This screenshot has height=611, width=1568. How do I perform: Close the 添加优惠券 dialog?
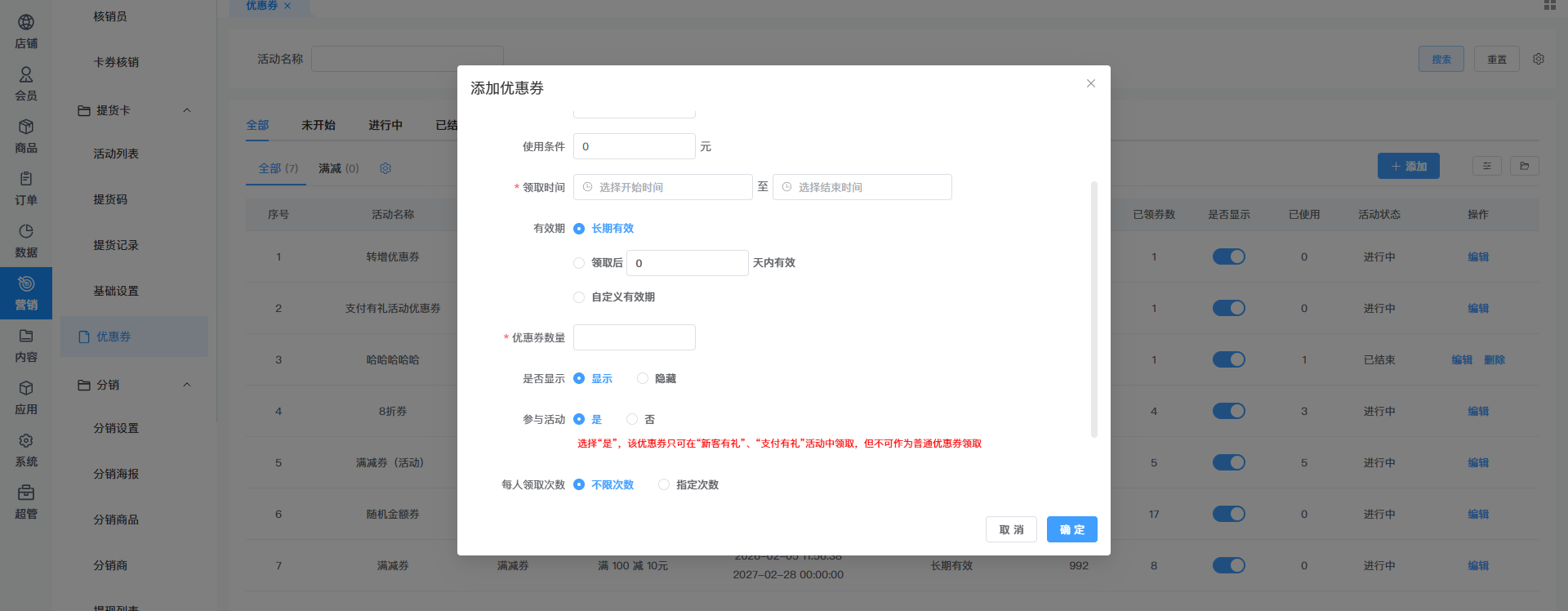(1091, 83)
